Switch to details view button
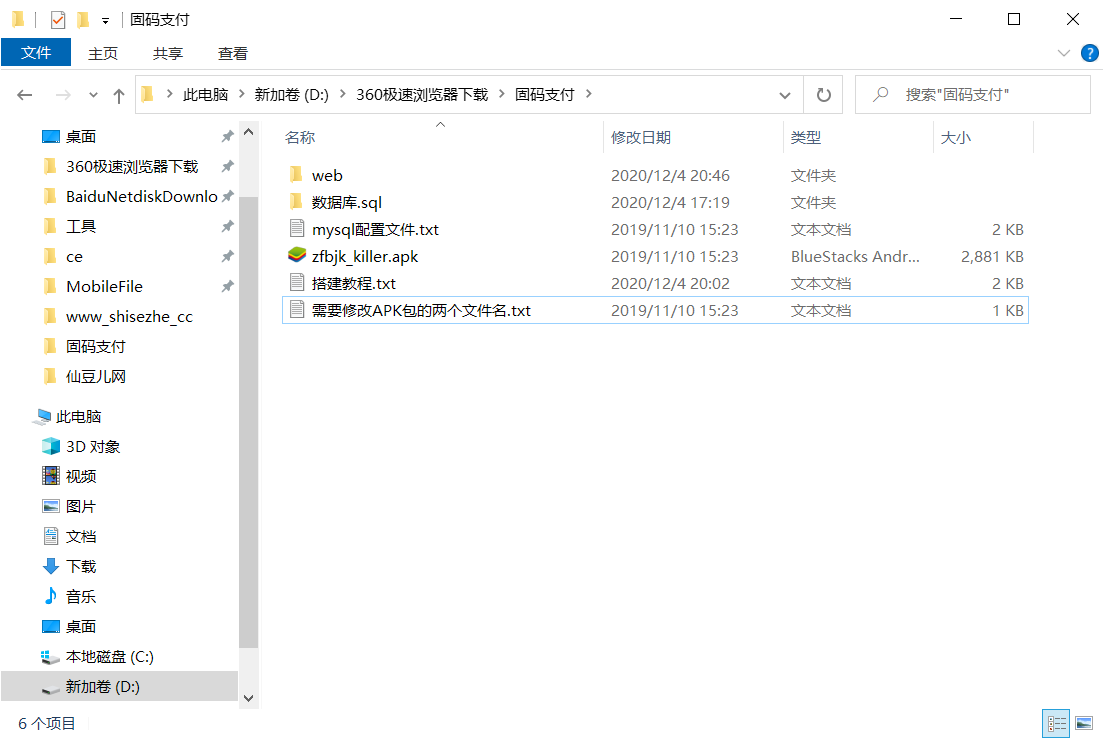The width and height of the screenshot is (1104, 739). click(x=1056, y=723)
